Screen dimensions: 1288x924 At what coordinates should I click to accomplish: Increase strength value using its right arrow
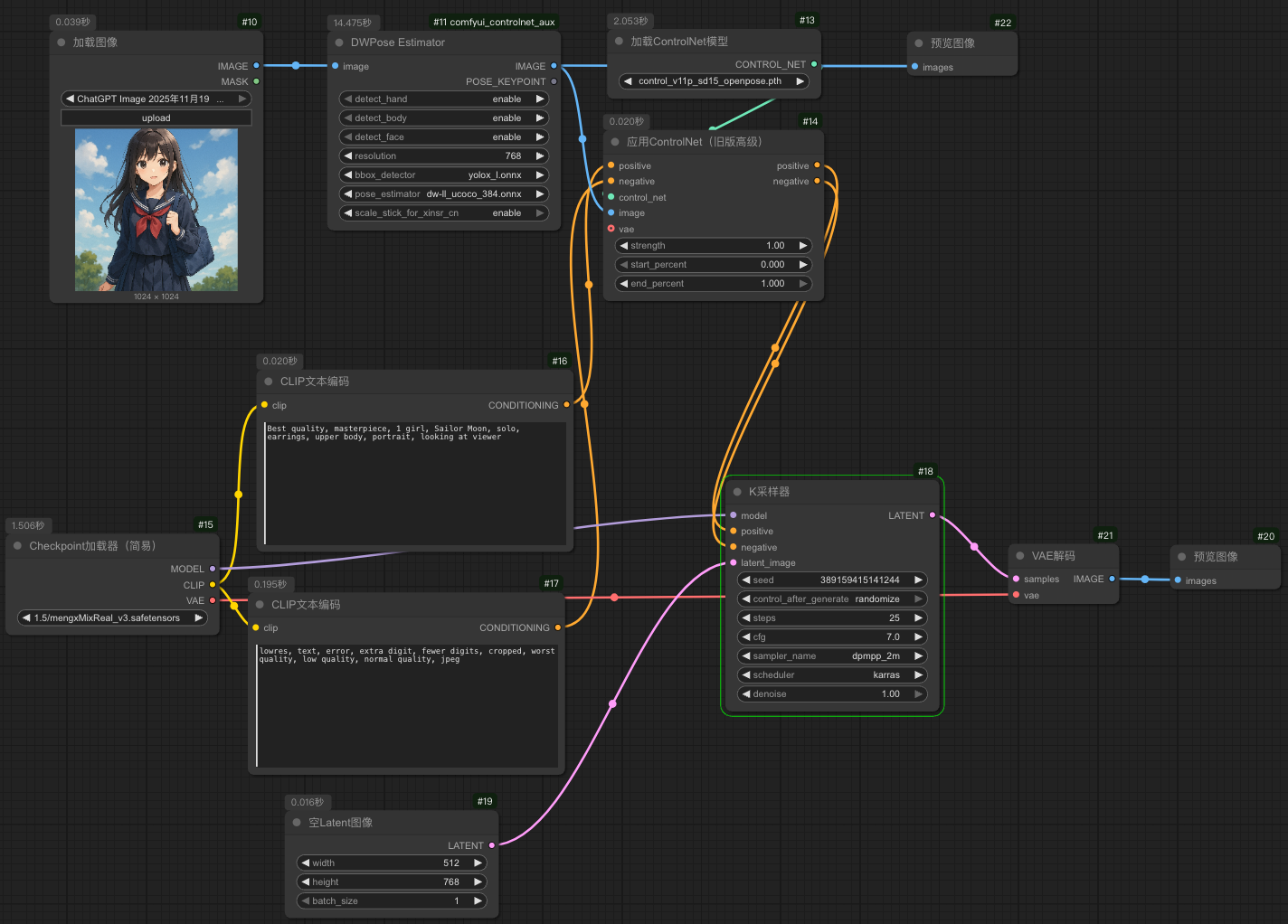(802, 245)
